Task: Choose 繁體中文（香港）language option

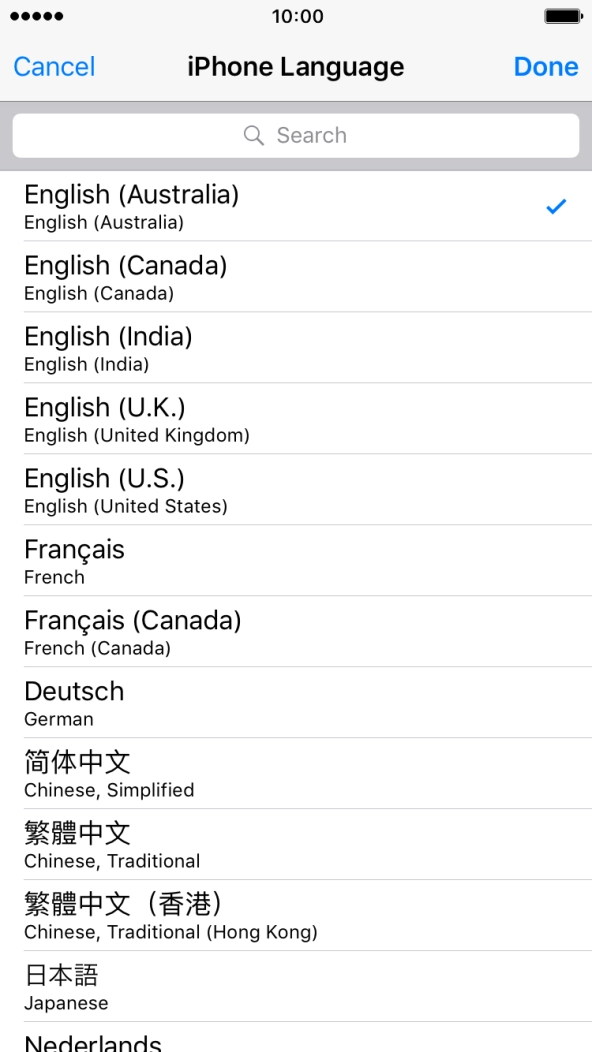Action: 296,915
